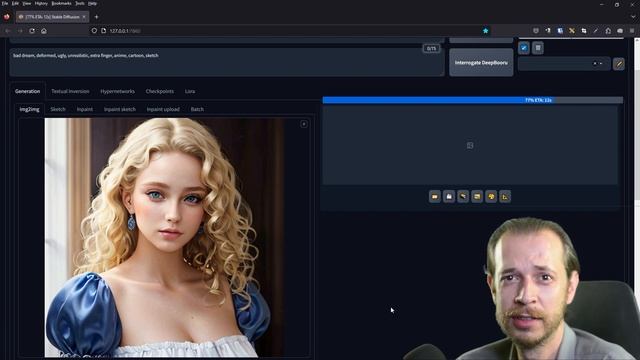Click the forward navigation arrow
Screen dimensions: 640x360
coord(20,31)
